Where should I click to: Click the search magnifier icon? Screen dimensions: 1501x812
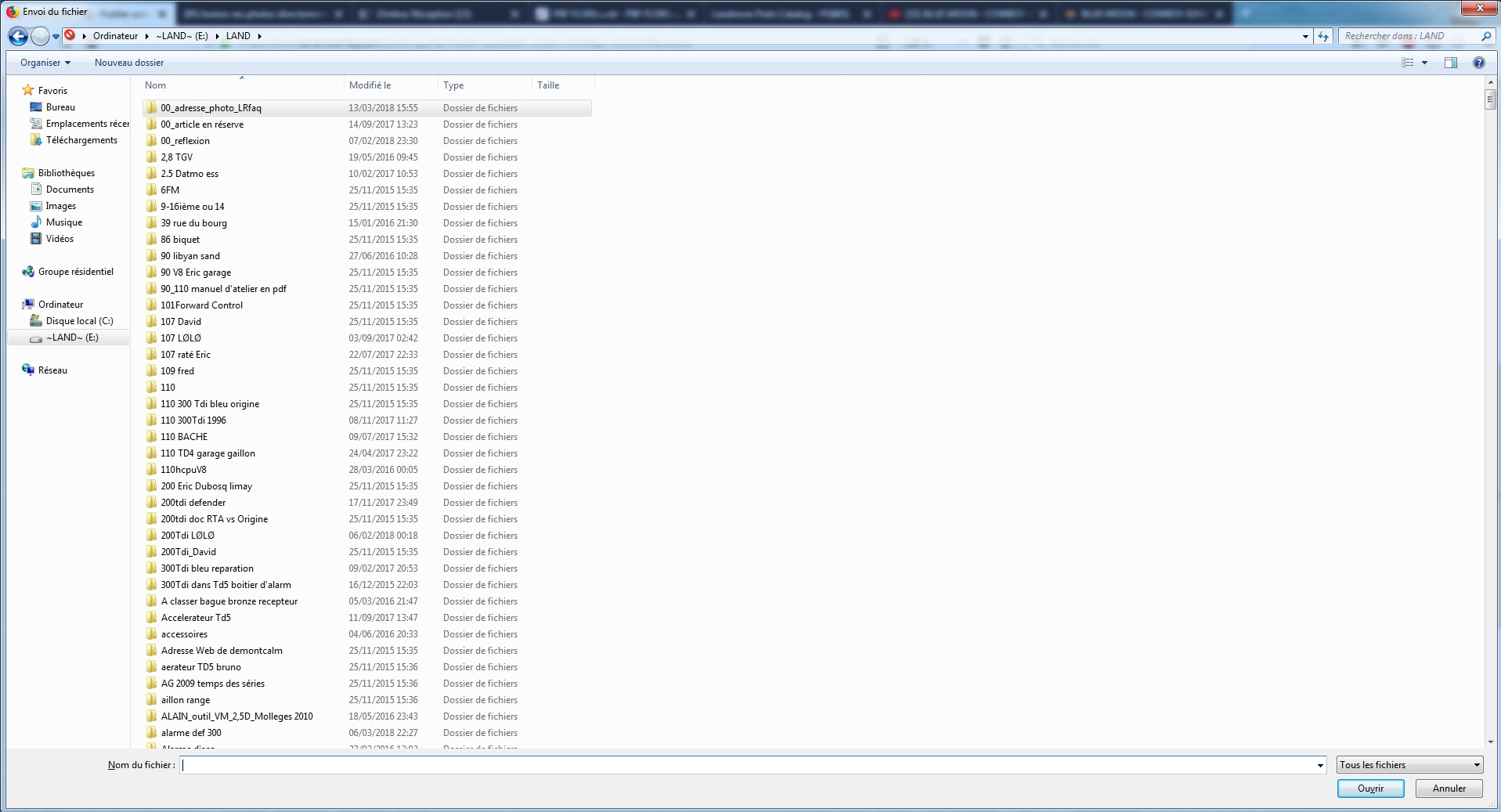(1486, 36)
